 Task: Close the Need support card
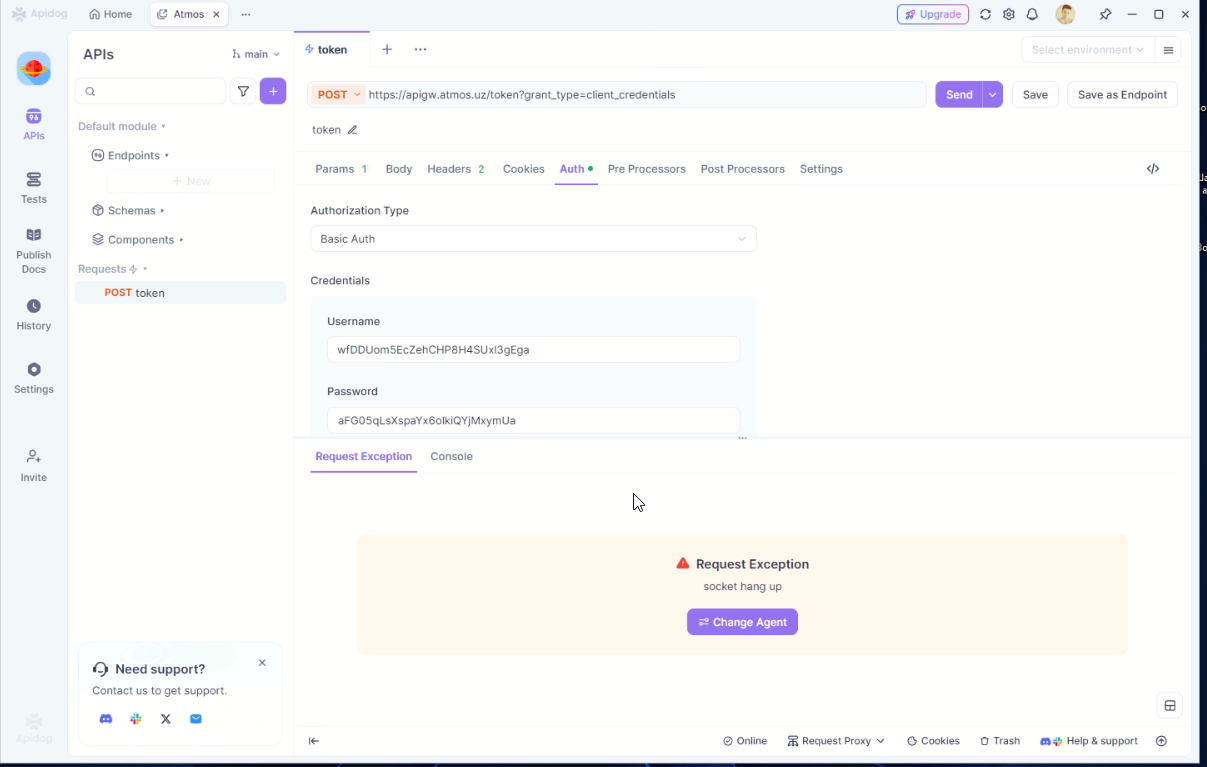pos(262,663)
